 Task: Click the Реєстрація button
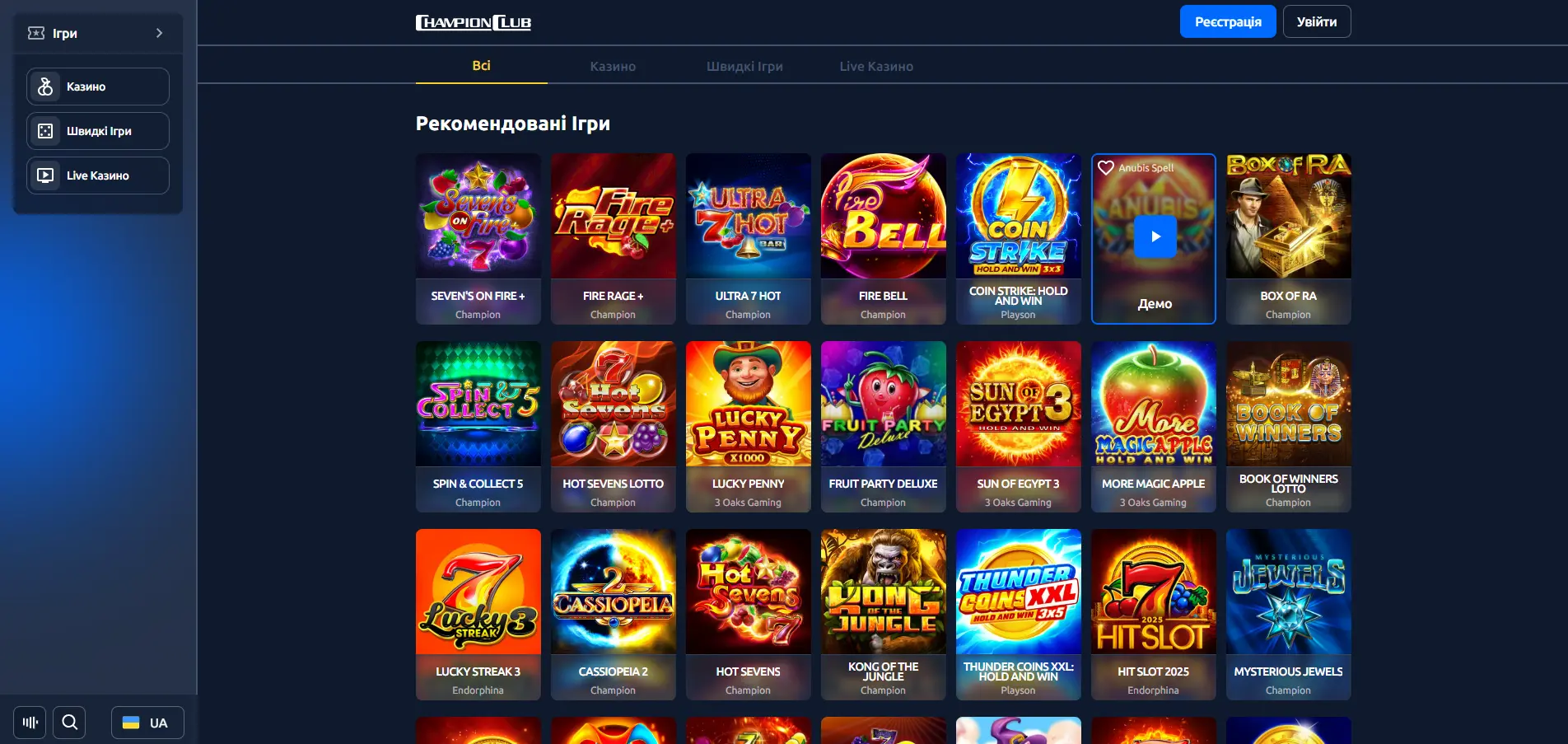(x=1228, y=21)
